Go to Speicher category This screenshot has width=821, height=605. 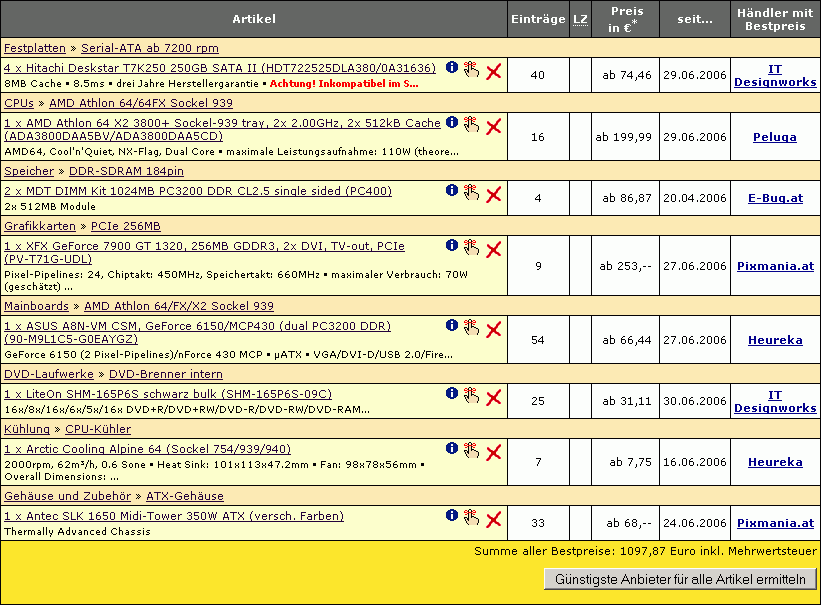pyautogui.click(x=29, y=171)
